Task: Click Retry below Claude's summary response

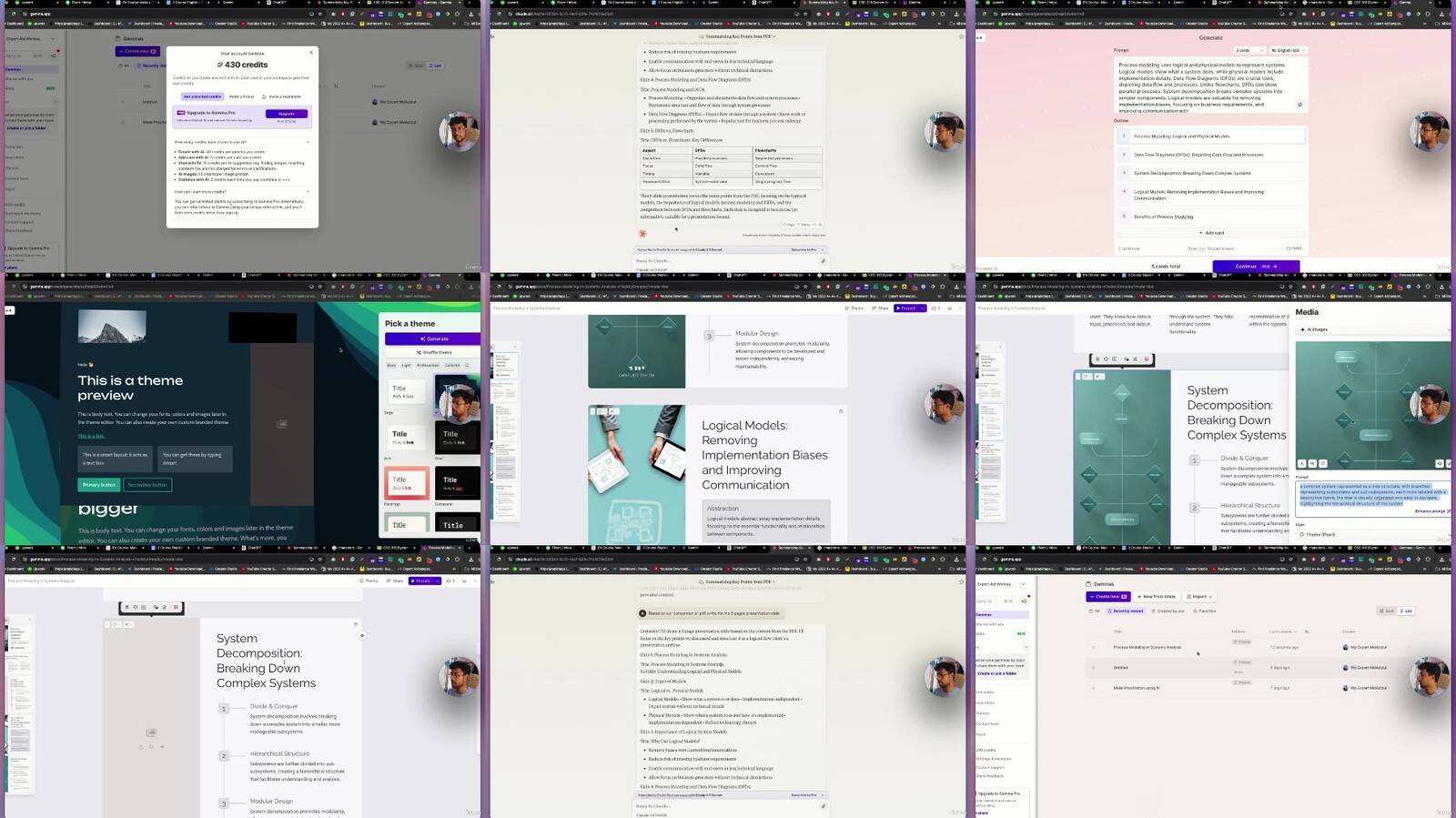Action: 804,224
